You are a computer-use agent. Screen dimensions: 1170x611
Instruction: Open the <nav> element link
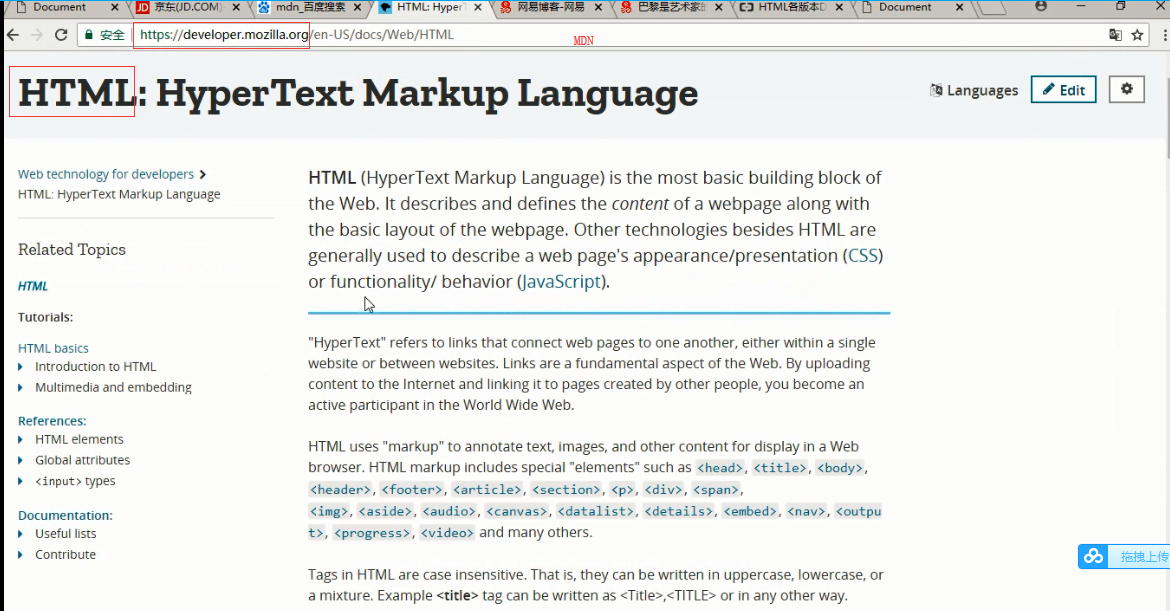coord(807,511)
